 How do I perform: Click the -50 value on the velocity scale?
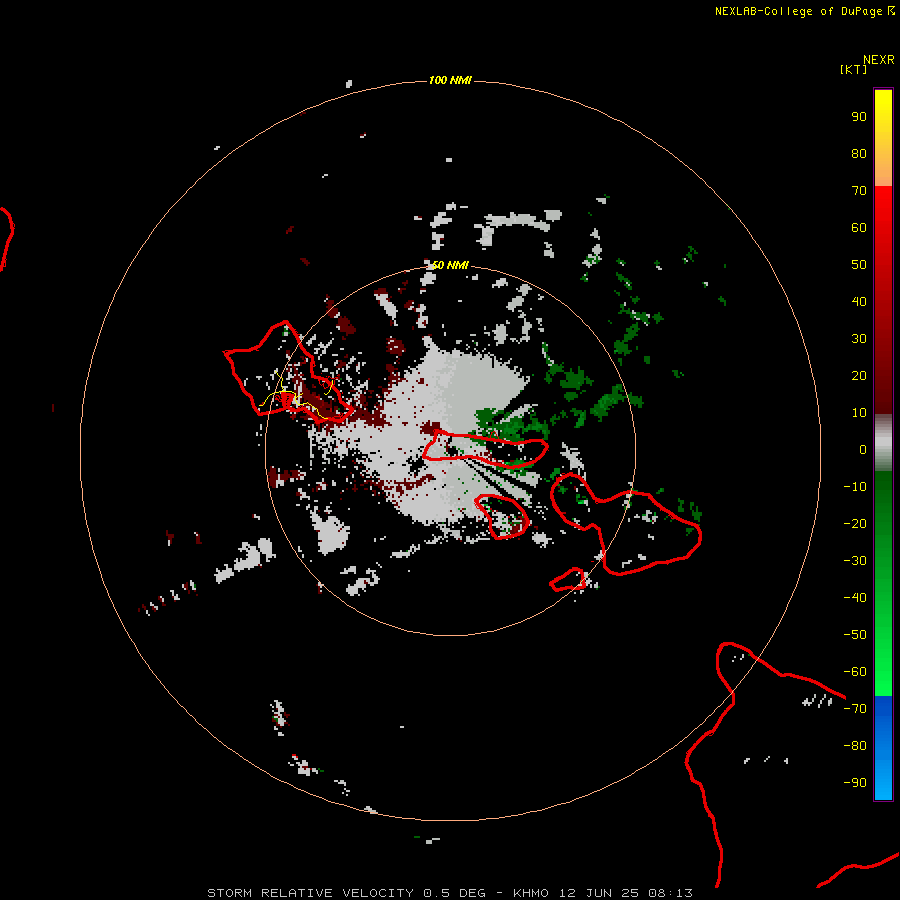855,635
